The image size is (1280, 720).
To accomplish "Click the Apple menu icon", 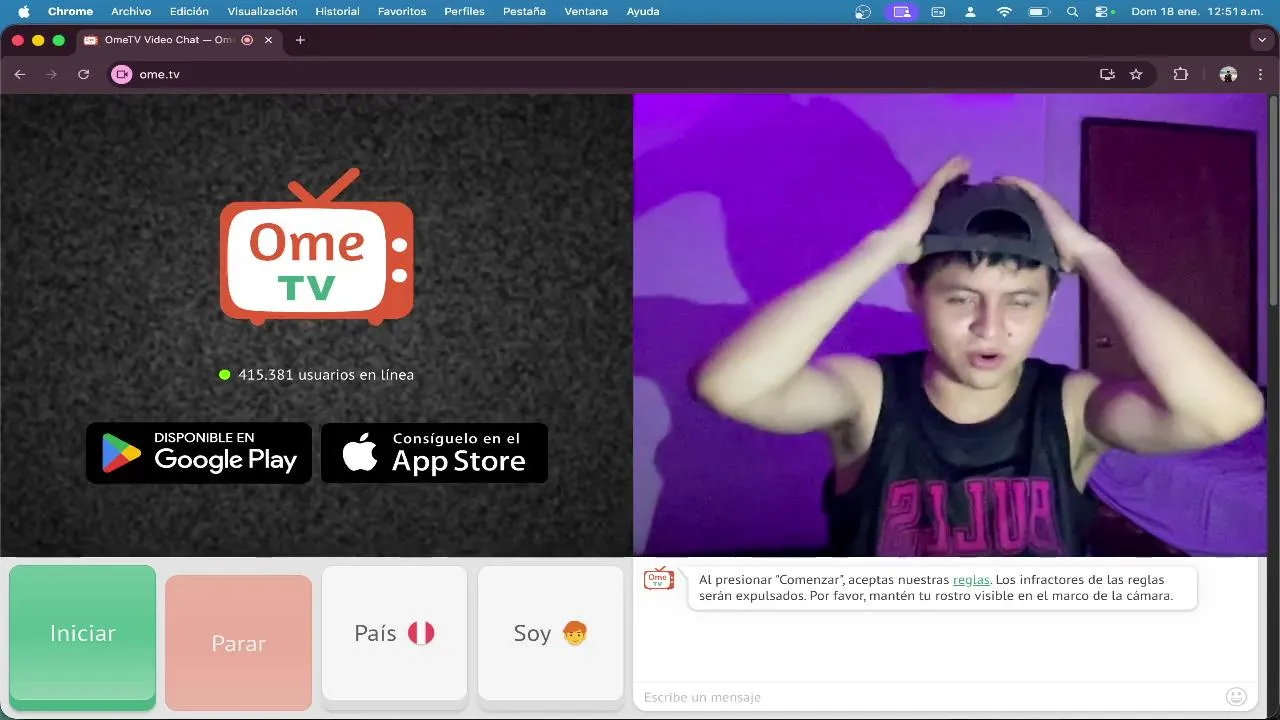I will [x=24, y=12].
